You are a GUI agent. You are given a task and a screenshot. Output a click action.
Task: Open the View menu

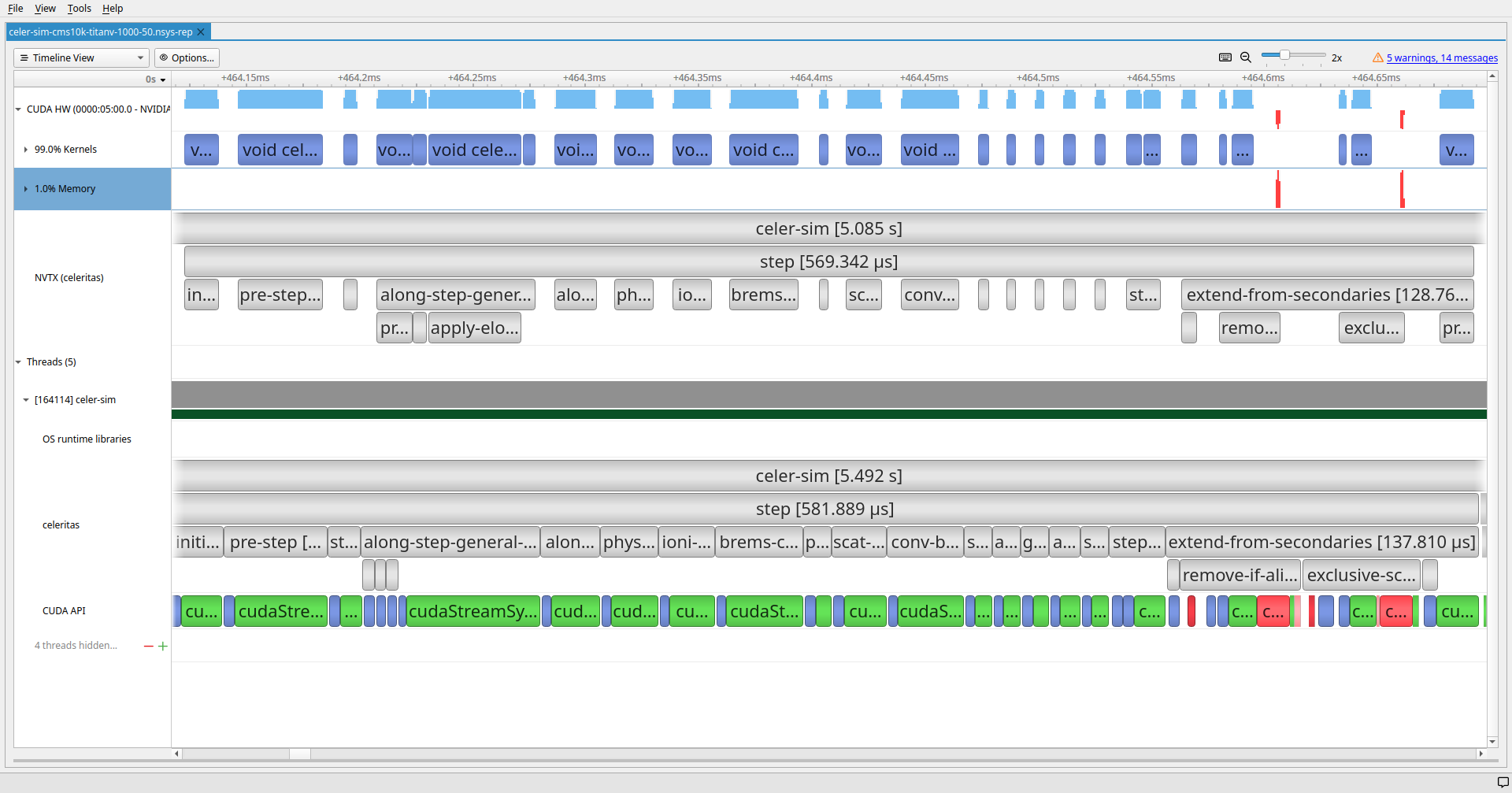tap(45, 8)
